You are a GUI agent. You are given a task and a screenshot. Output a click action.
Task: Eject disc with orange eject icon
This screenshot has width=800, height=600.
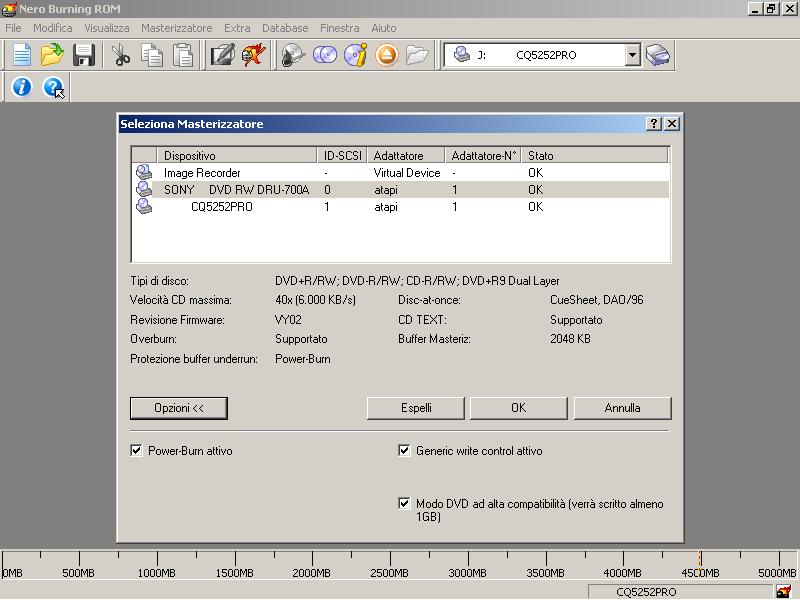click(386, 55)
